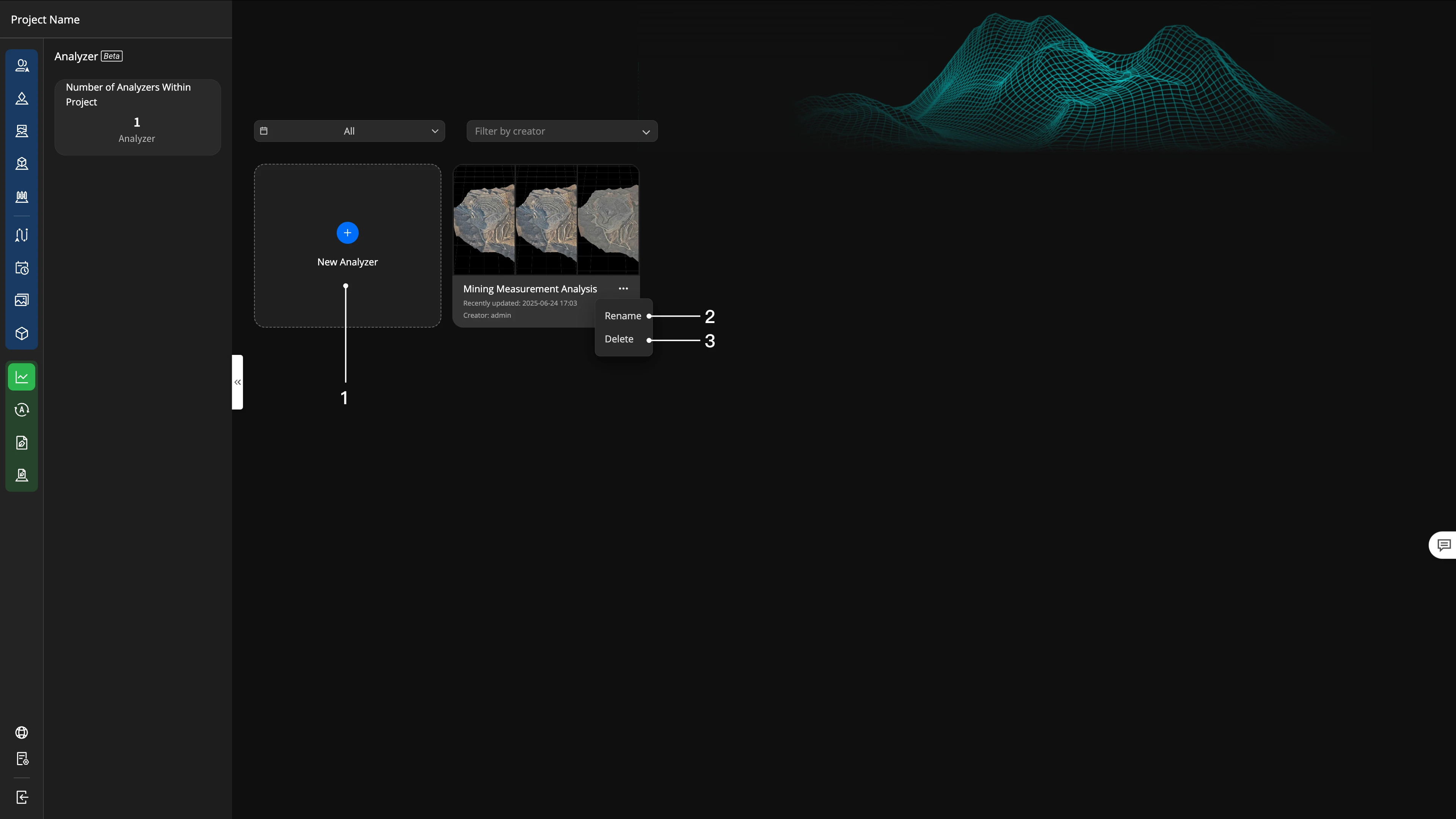
Task: Click the Beta badge beside Analyzer
Action: [x=112, y=56]
